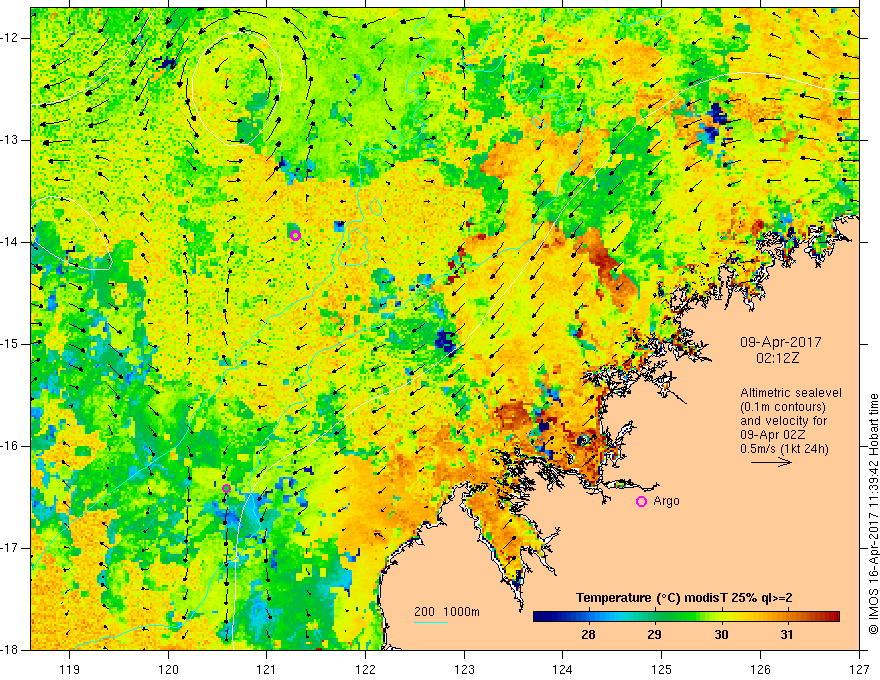Click the '0.5m/s (1kt 24h)' label
Image resolution: width=880 pixels, height=680 pixels.
(784, 449)
